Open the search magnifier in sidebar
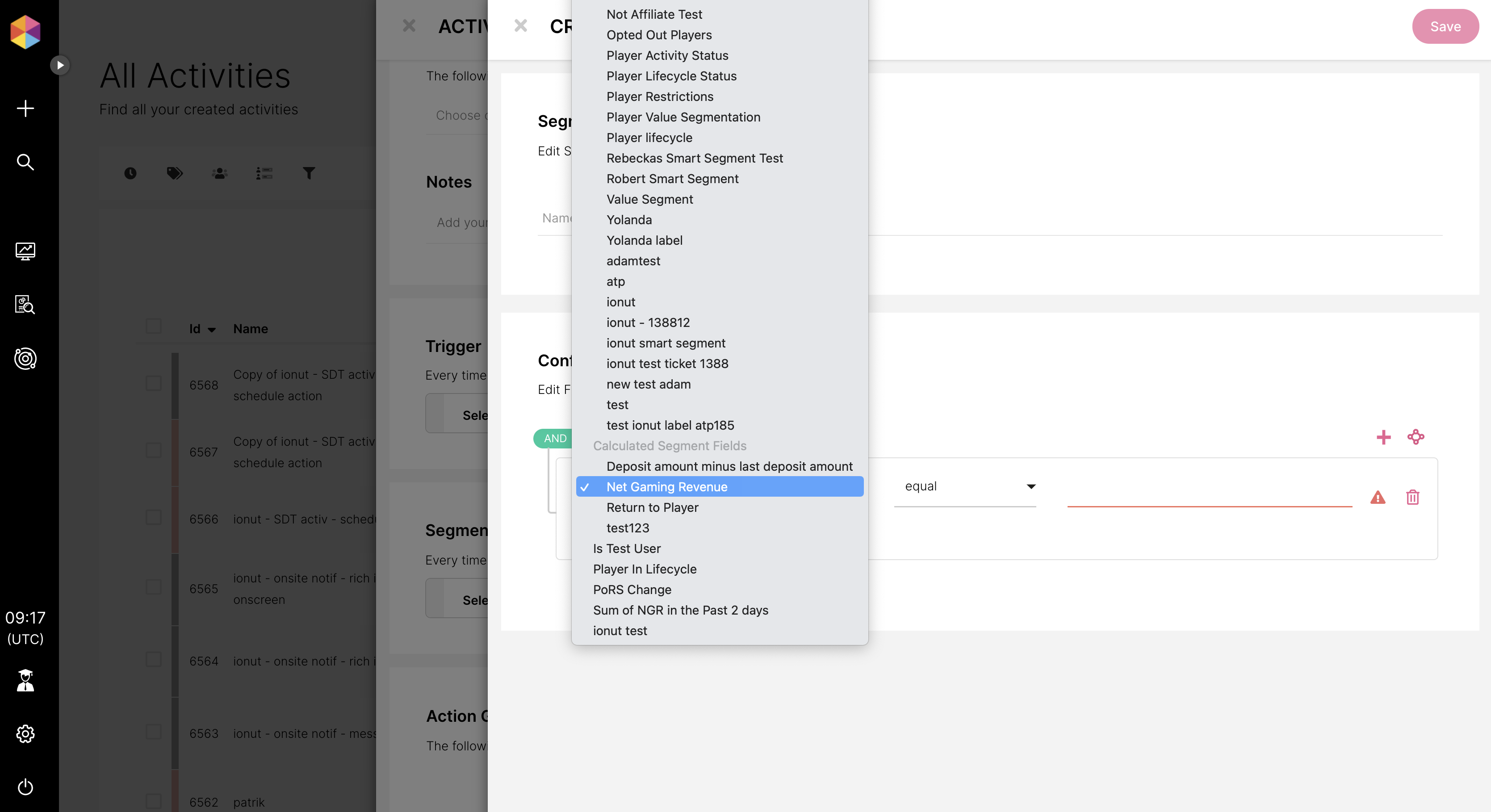The height and width of the screenshot is (812, 1491). click(x=25, y=162)
